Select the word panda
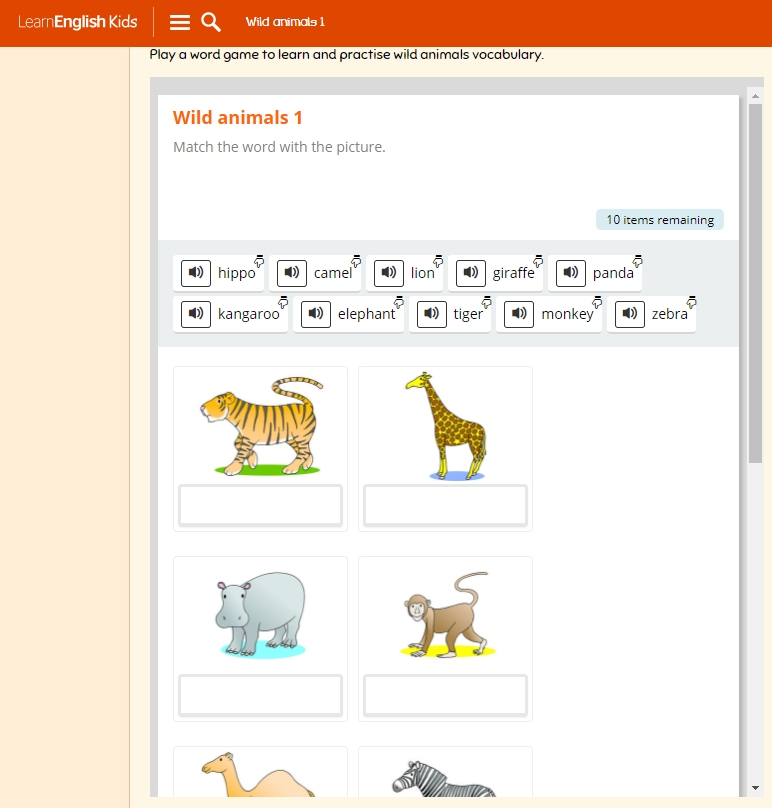Viewport: 772px width, 808px height. tap(613, 273)
